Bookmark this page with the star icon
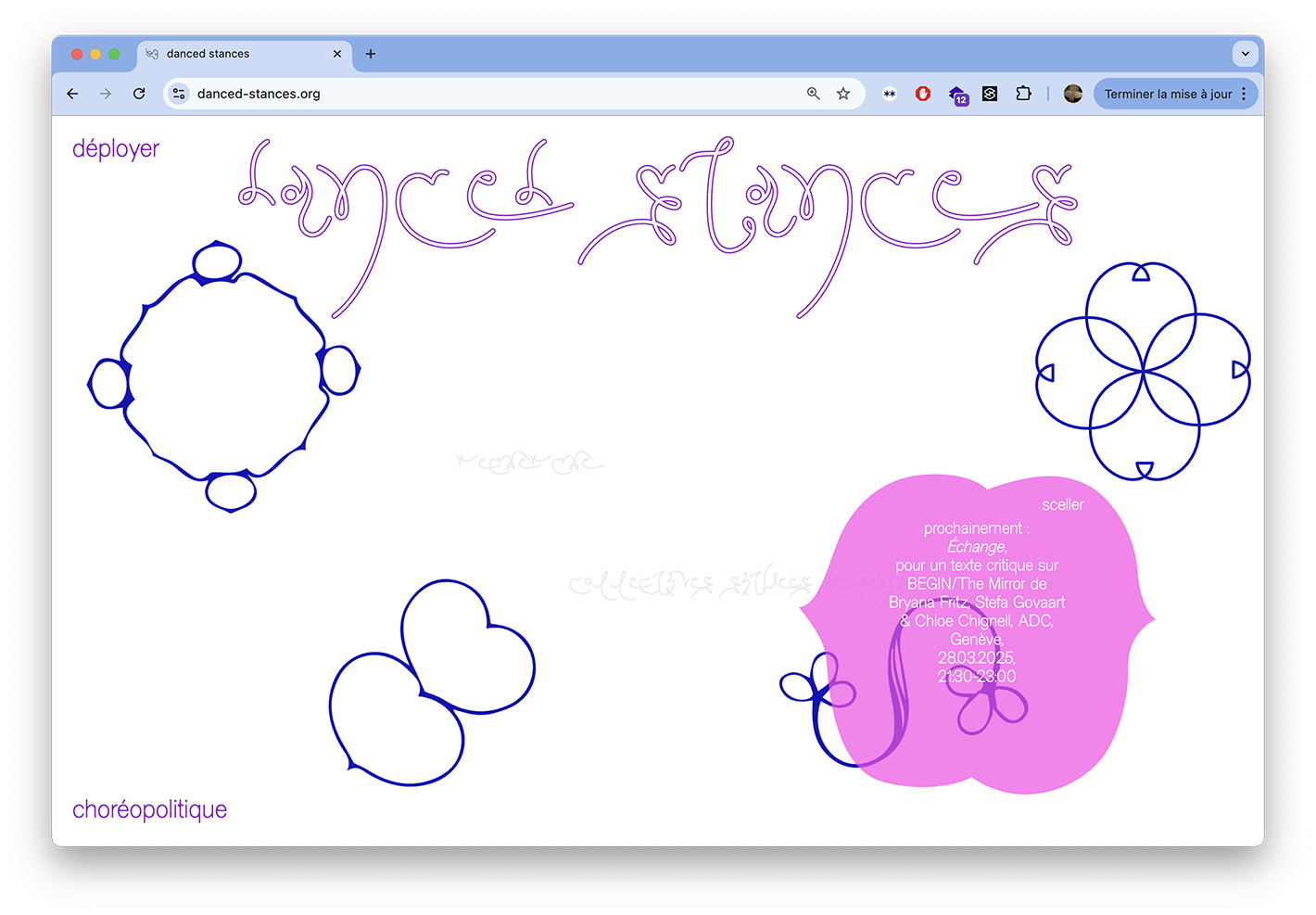This screenshot has height=915, width=1316. (x=843, y=94)
